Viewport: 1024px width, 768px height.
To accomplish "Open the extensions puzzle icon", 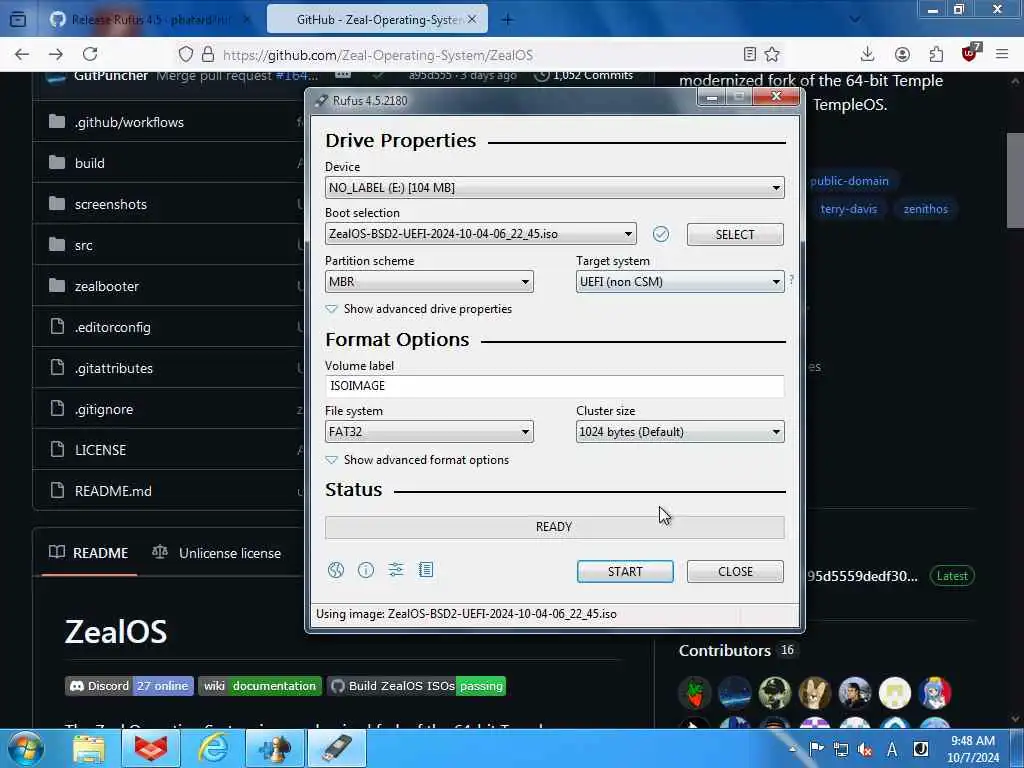I will click(x=936, y=54).
